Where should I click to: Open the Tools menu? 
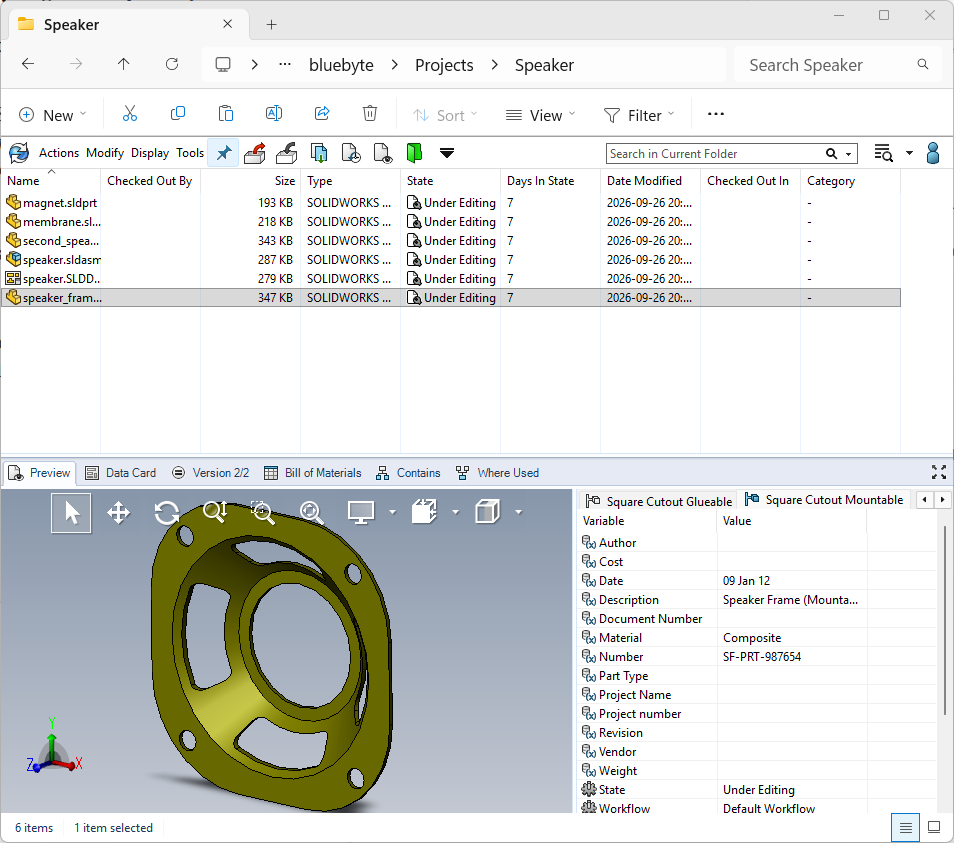190,153
